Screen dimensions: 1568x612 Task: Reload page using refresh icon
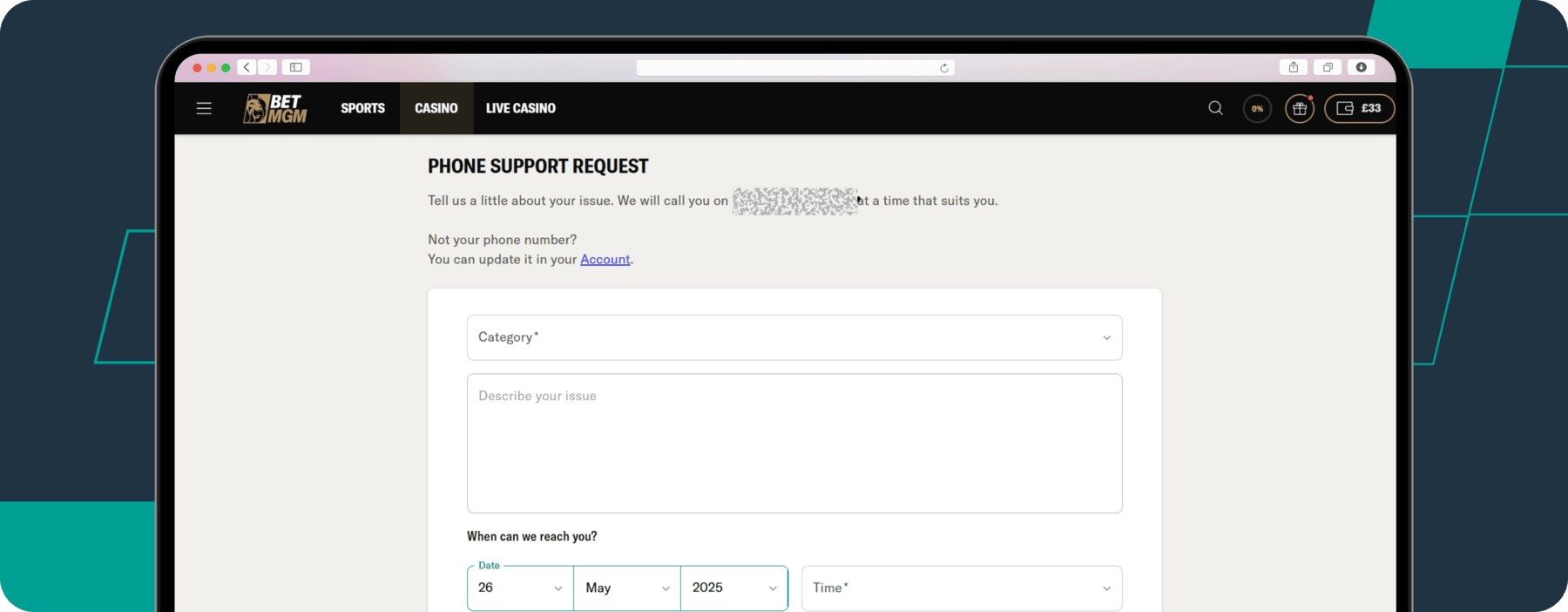tap(944, 68)
